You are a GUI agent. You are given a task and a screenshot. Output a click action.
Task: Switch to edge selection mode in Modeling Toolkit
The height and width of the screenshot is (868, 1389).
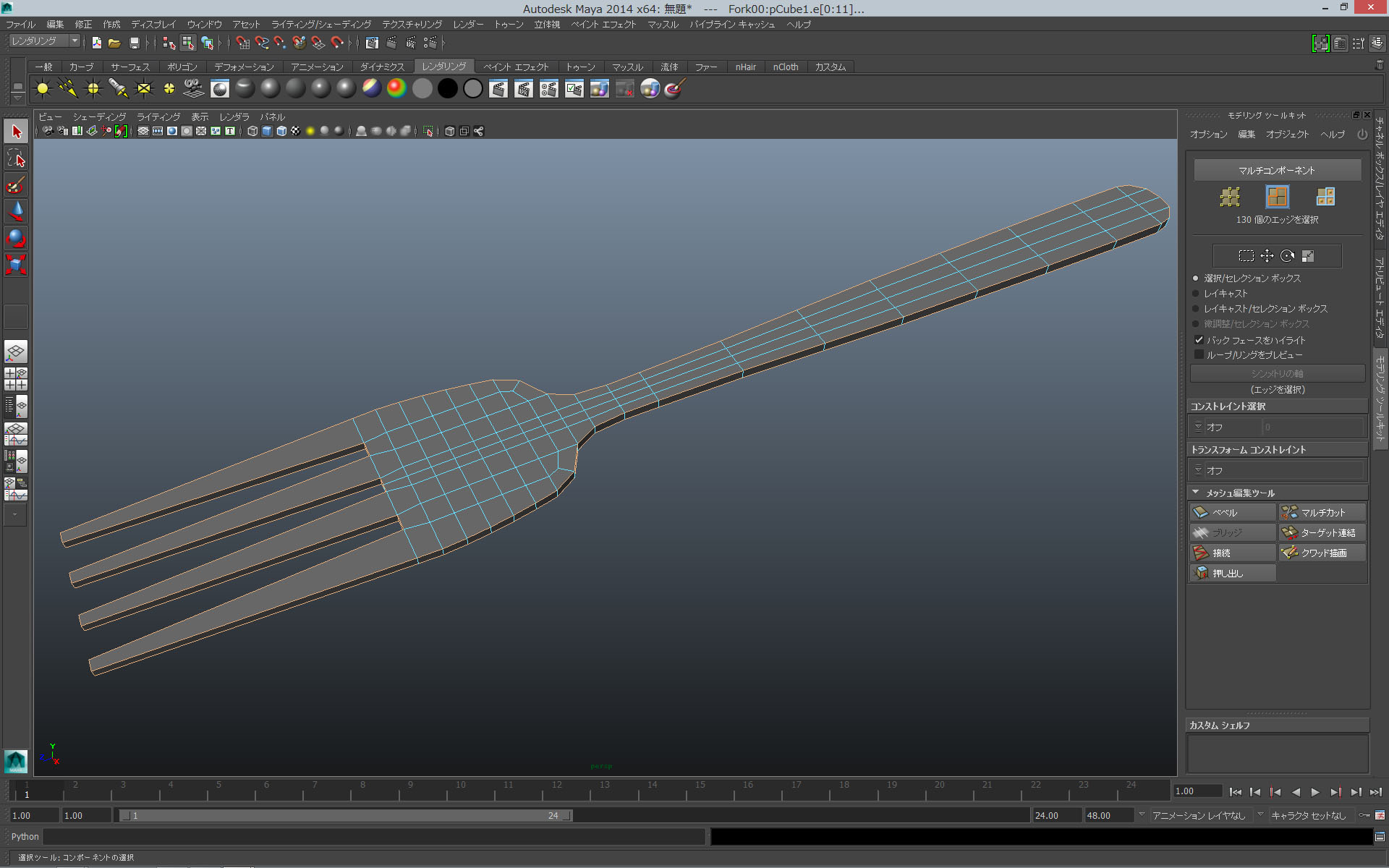1277,196
